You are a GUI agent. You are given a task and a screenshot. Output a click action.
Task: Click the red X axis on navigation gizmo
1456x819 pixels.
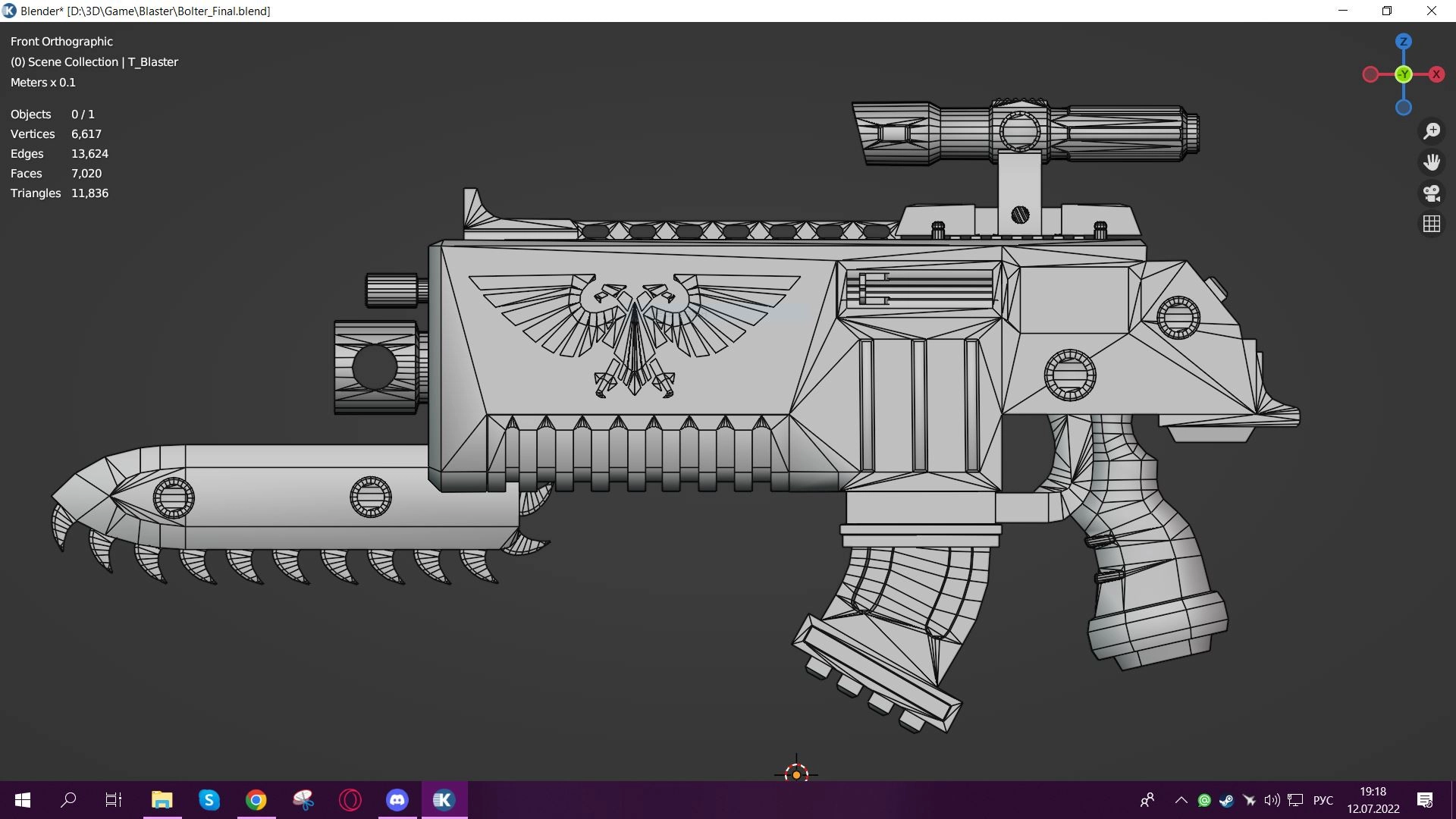pos(1436,74)
